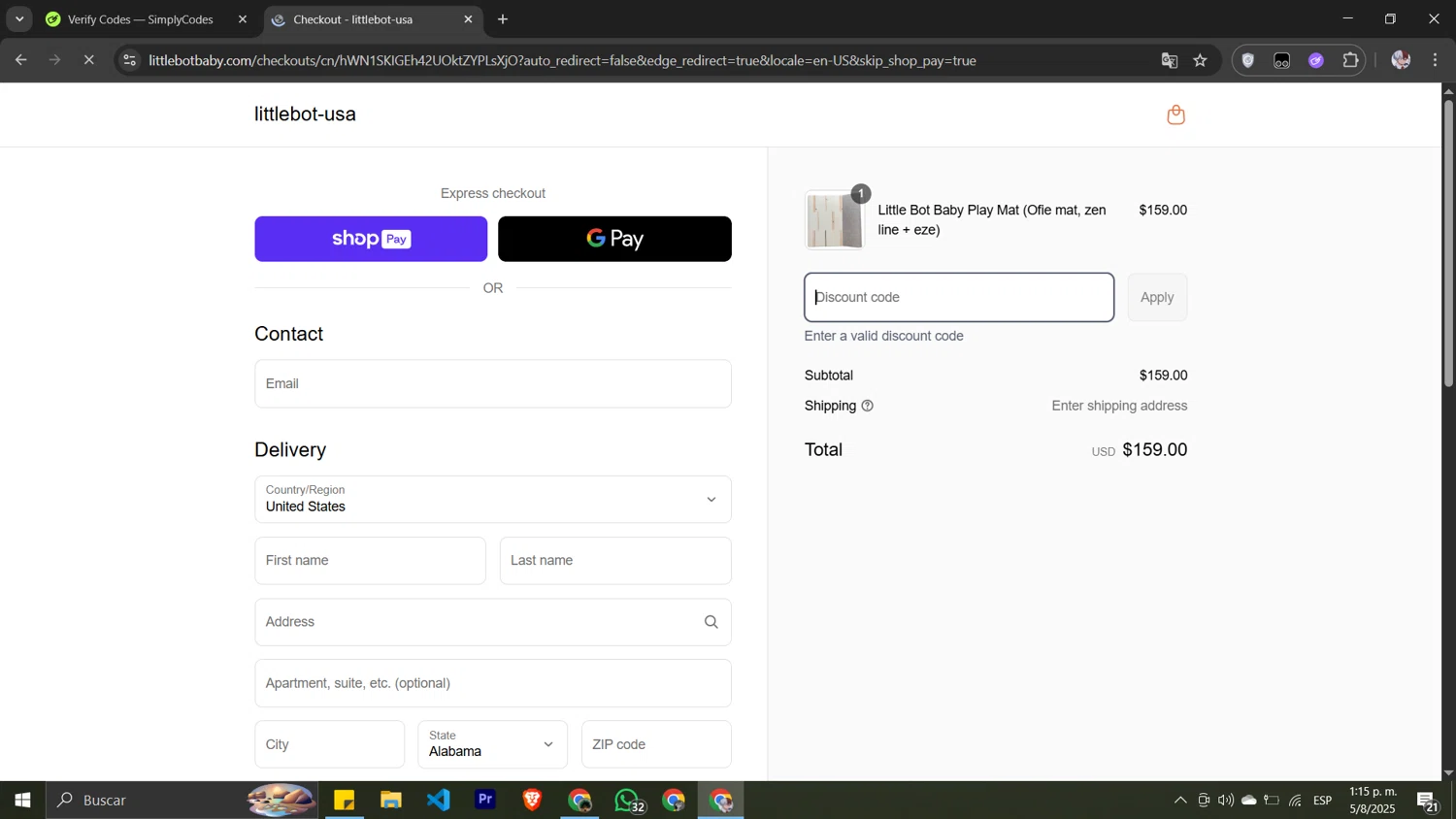Focus the ZIP code field
This screenshot has height=819, width=1456.
[x=656, y=744]
